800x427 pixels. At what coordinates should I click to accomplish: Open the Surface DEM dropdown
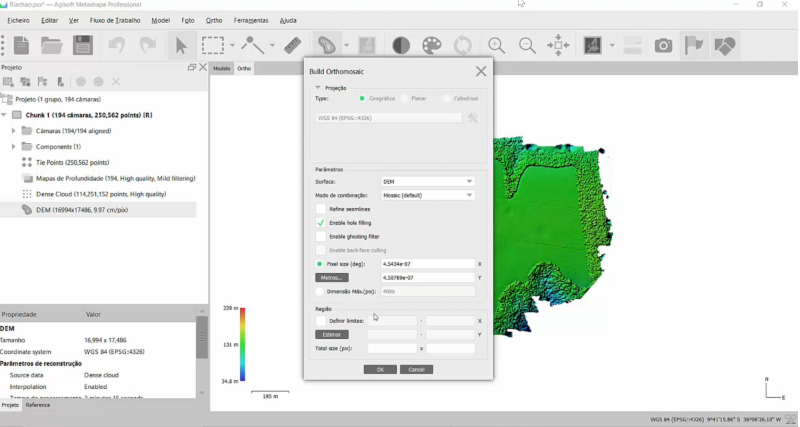pyautogui.click(x=428, y=182)
